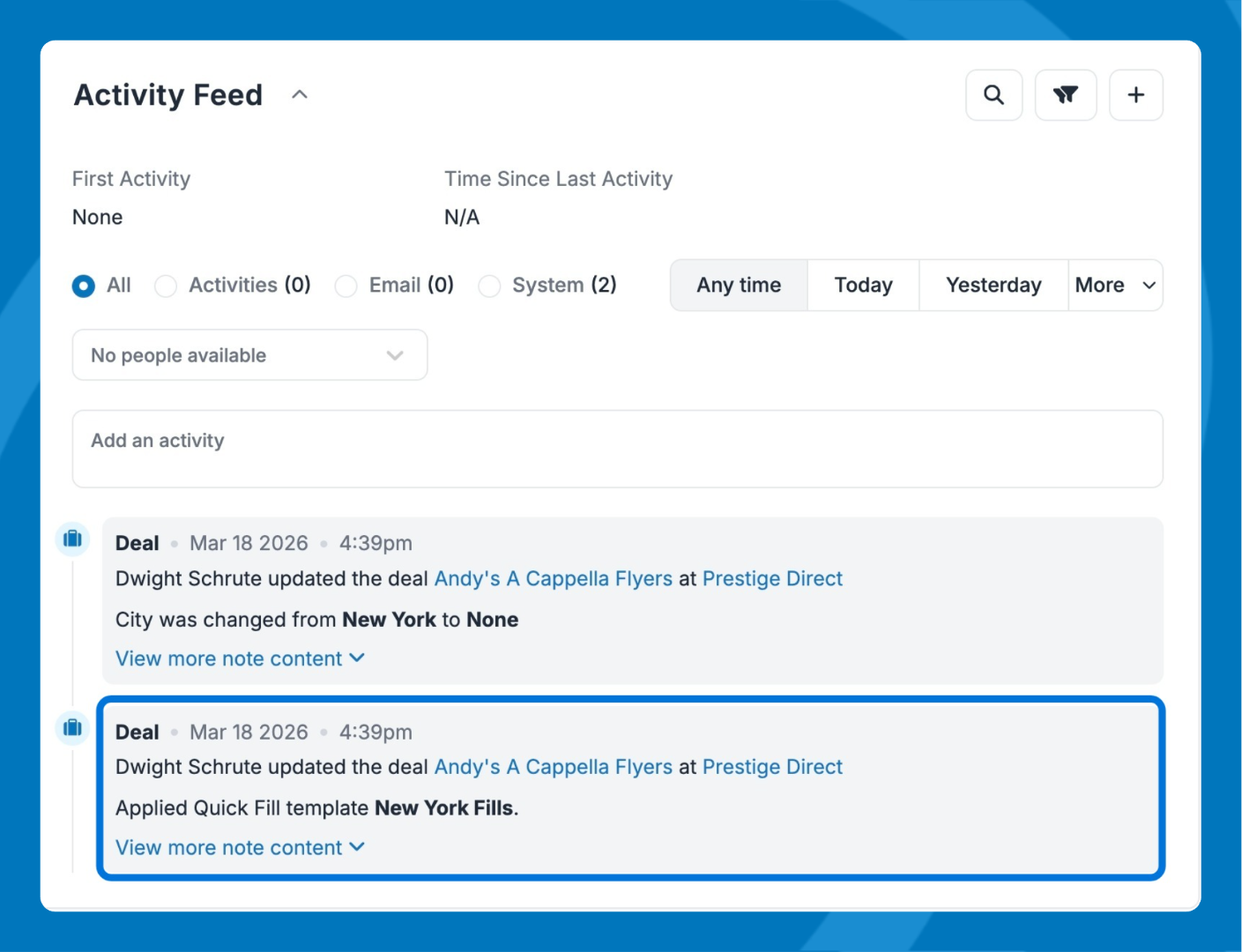Screen dimensions: 1242x952
Task: Select the Activities (0) radio filter
Action: point(166,286)
